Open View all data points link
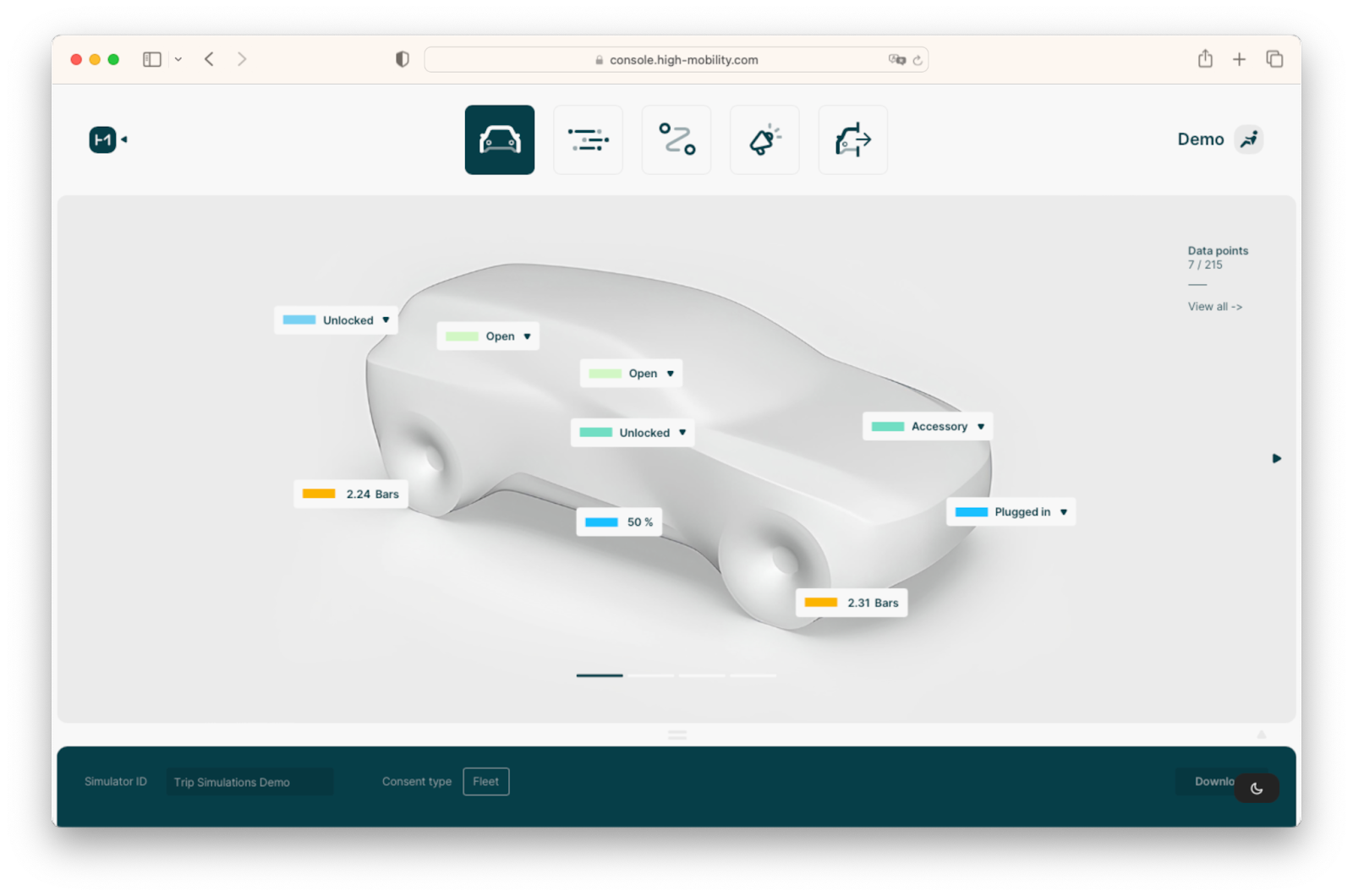 click(1214, 307)
